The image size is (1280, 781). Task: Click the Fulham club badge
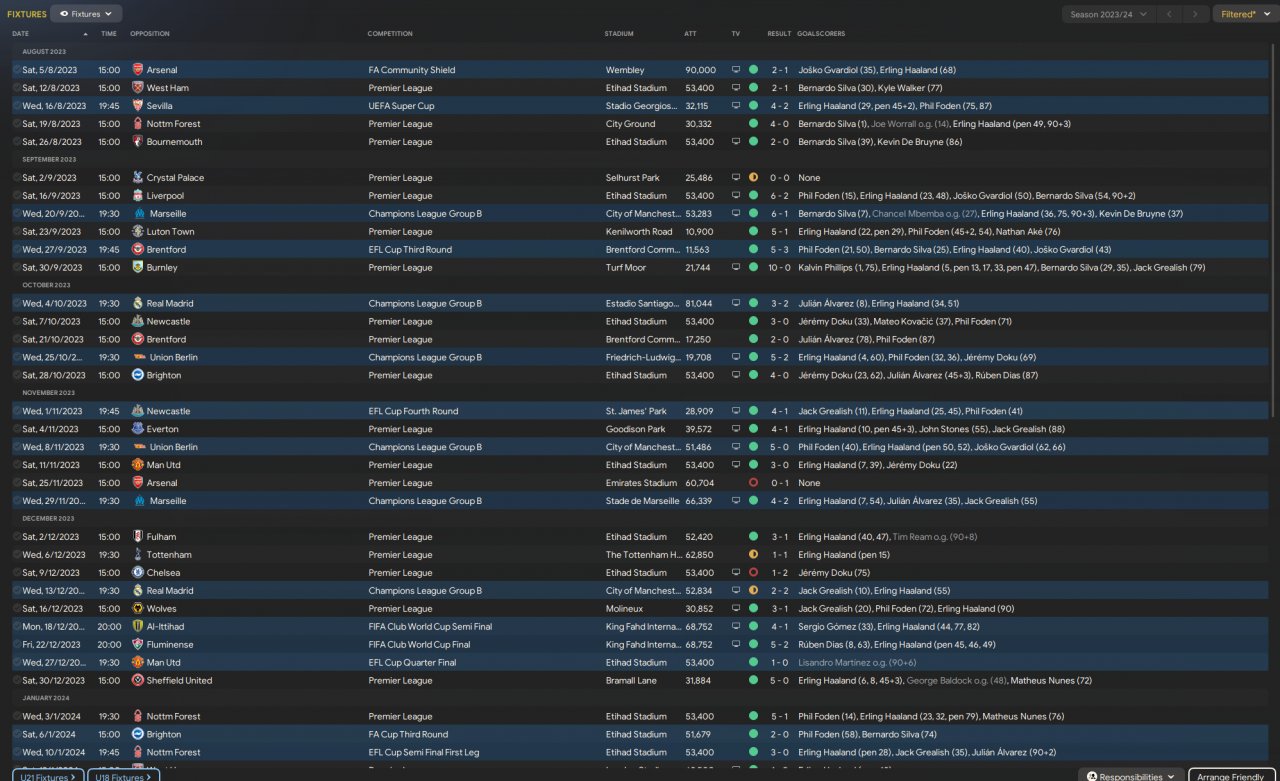click(x=138, y=537)
